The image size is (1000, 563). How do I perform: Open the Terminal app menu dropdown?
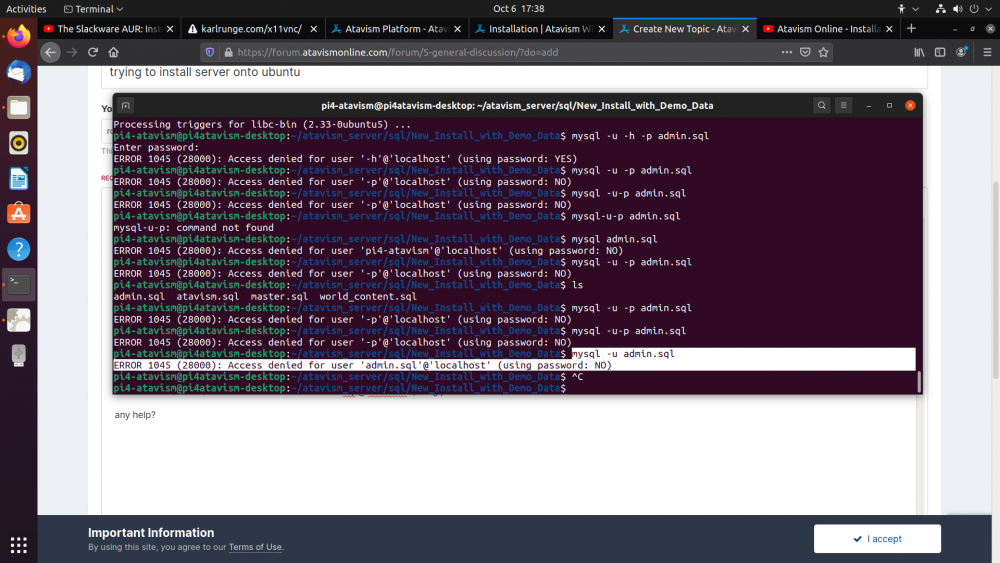[93, 9]
